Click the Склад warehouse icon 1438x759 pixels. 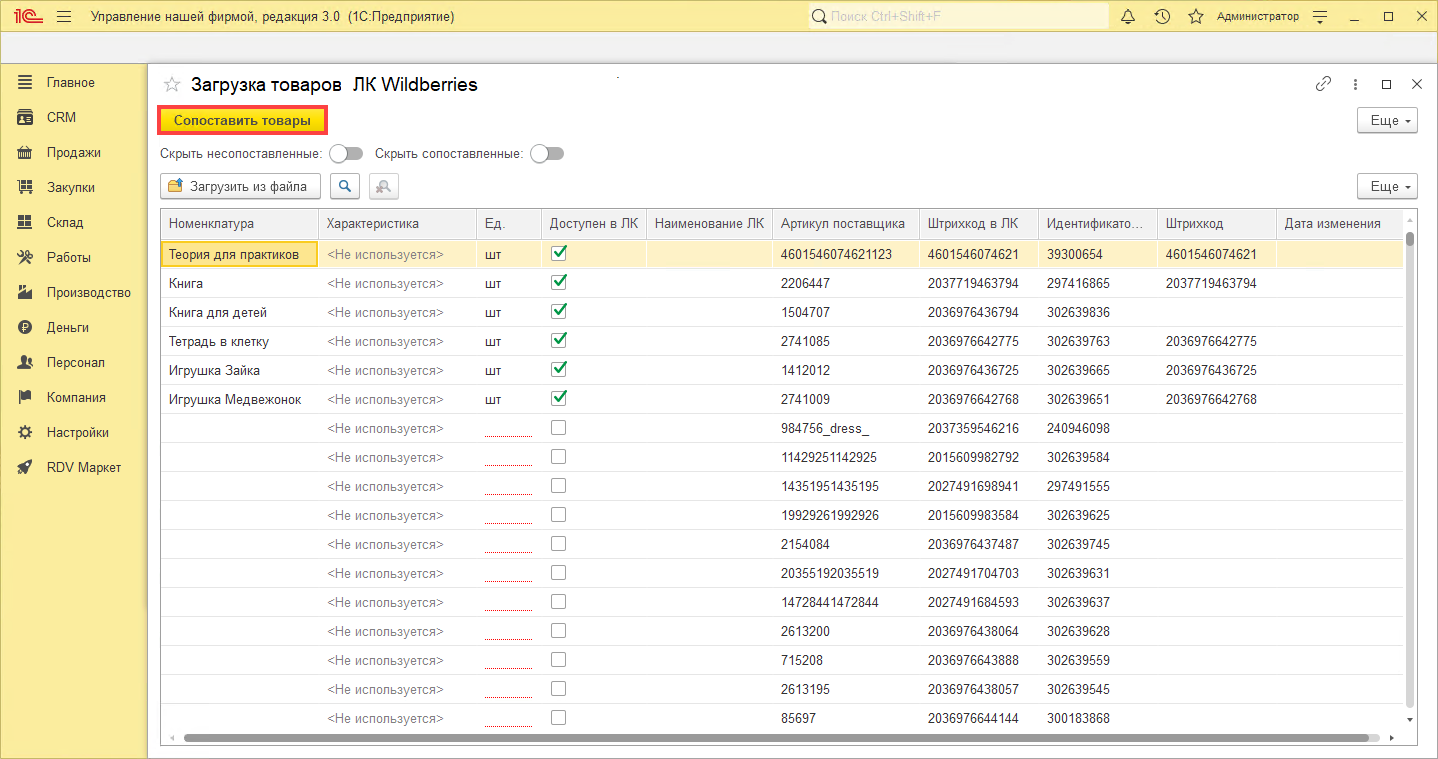[26, 222]
